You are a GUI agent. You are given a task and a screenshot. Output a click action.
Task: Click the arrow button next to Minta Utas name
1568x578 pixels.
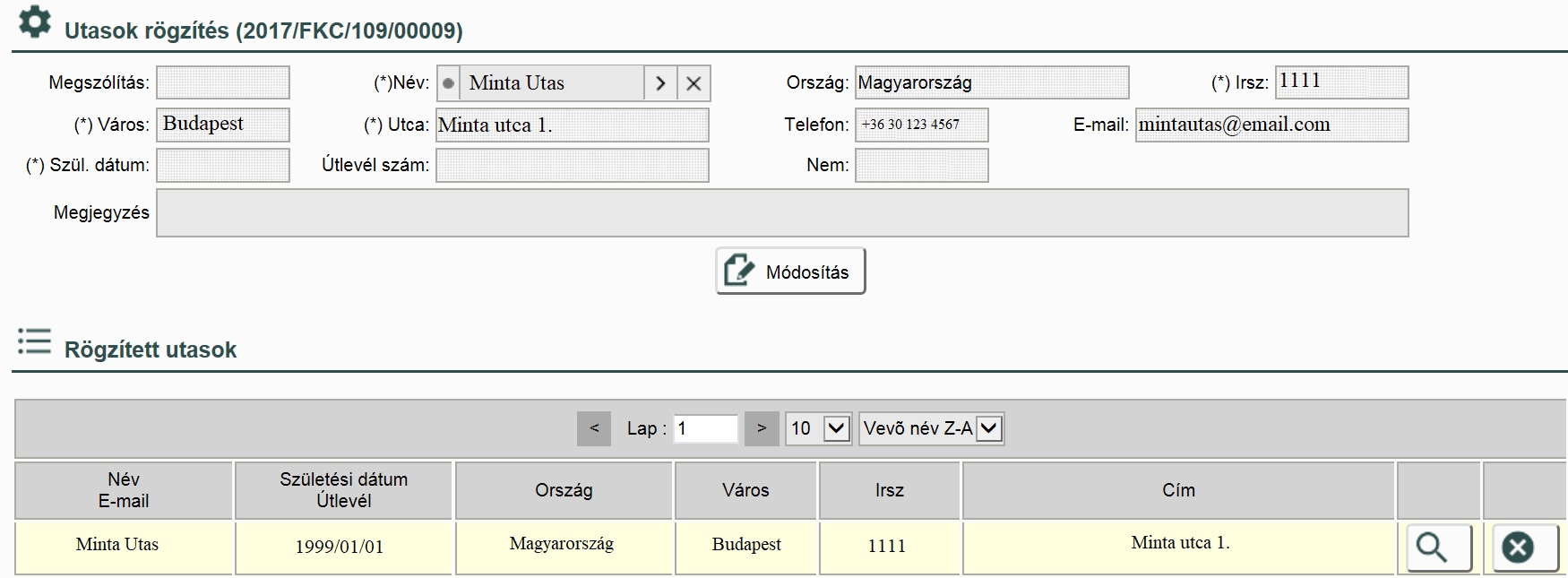click(x=660, y=83)
